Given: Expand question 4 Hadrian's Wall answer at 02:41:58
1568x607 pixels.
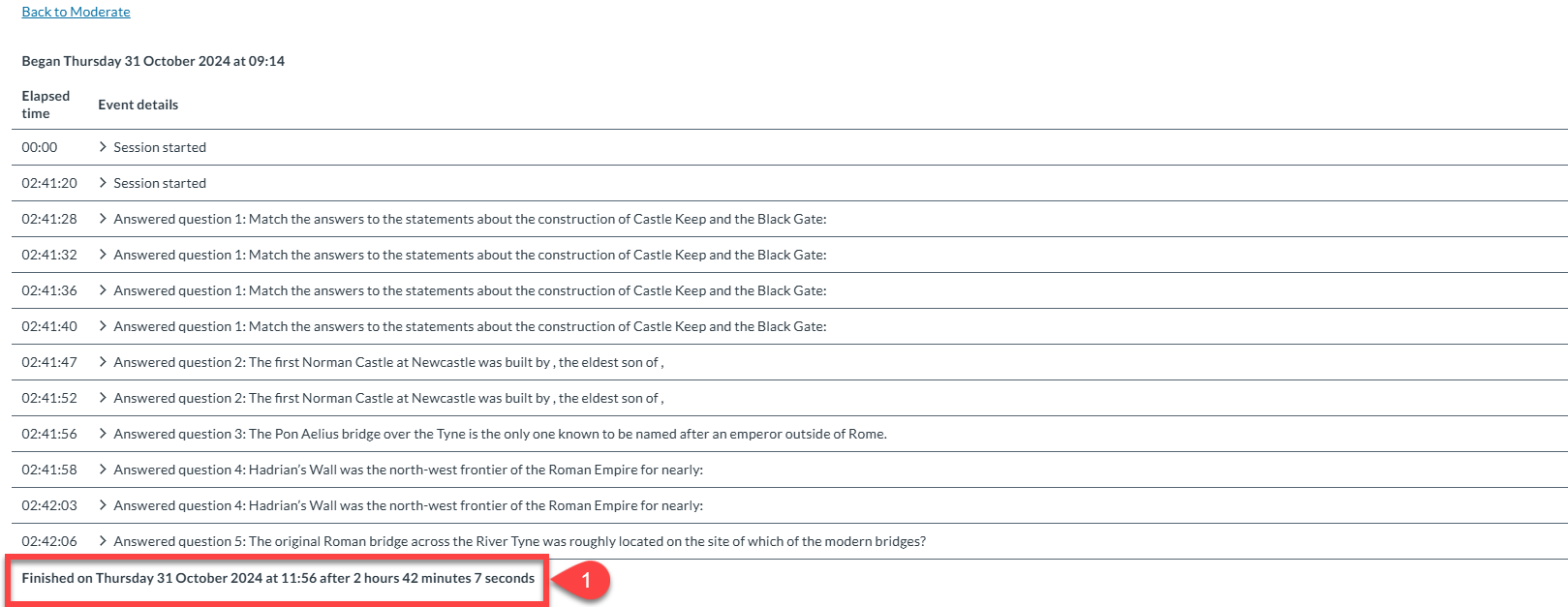Looking at the screenshot, I should click(104, 470).
